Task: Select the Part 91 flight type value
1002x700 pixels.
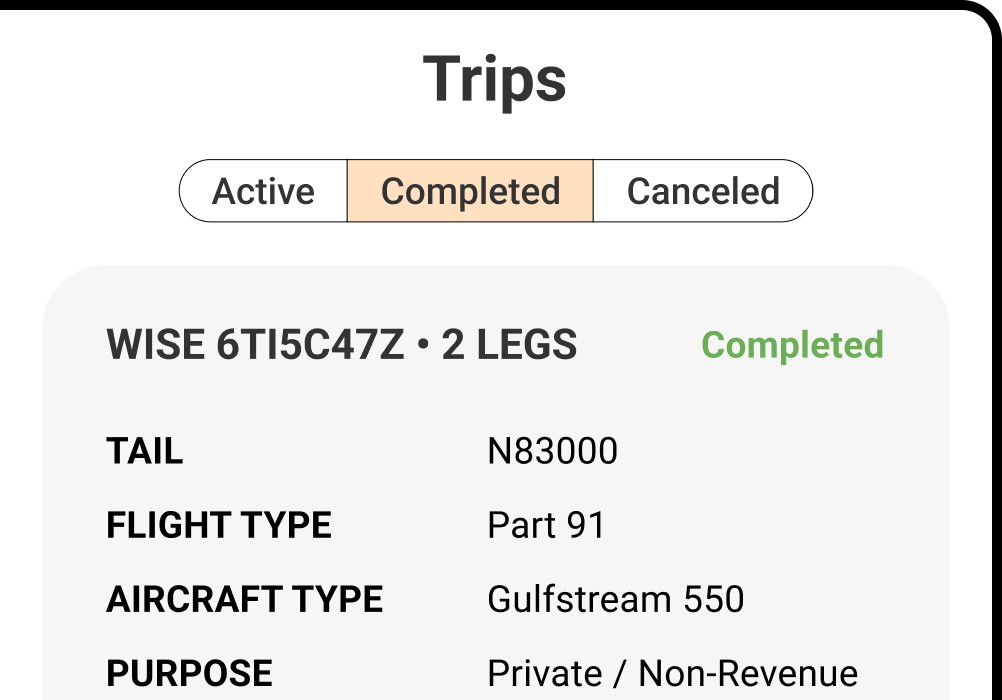Action: pos(546,526)
